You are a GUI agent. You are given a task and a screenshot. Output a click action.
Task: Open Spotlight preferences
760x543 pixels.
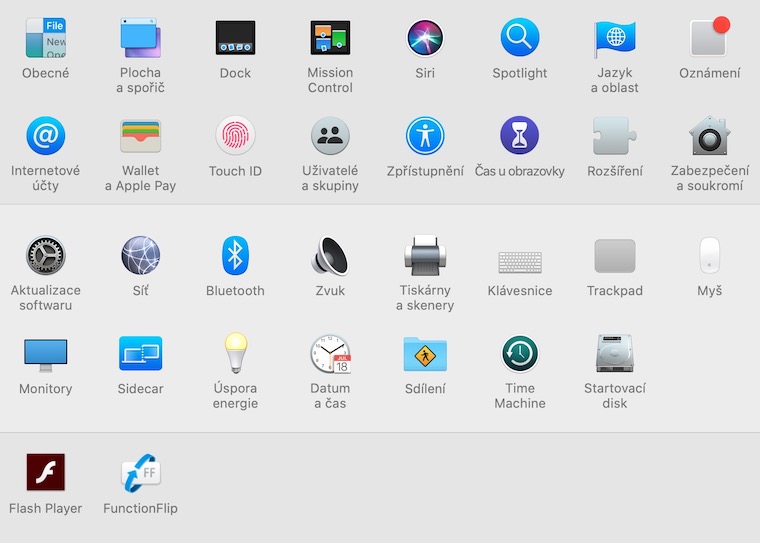(x=520, y=38)
